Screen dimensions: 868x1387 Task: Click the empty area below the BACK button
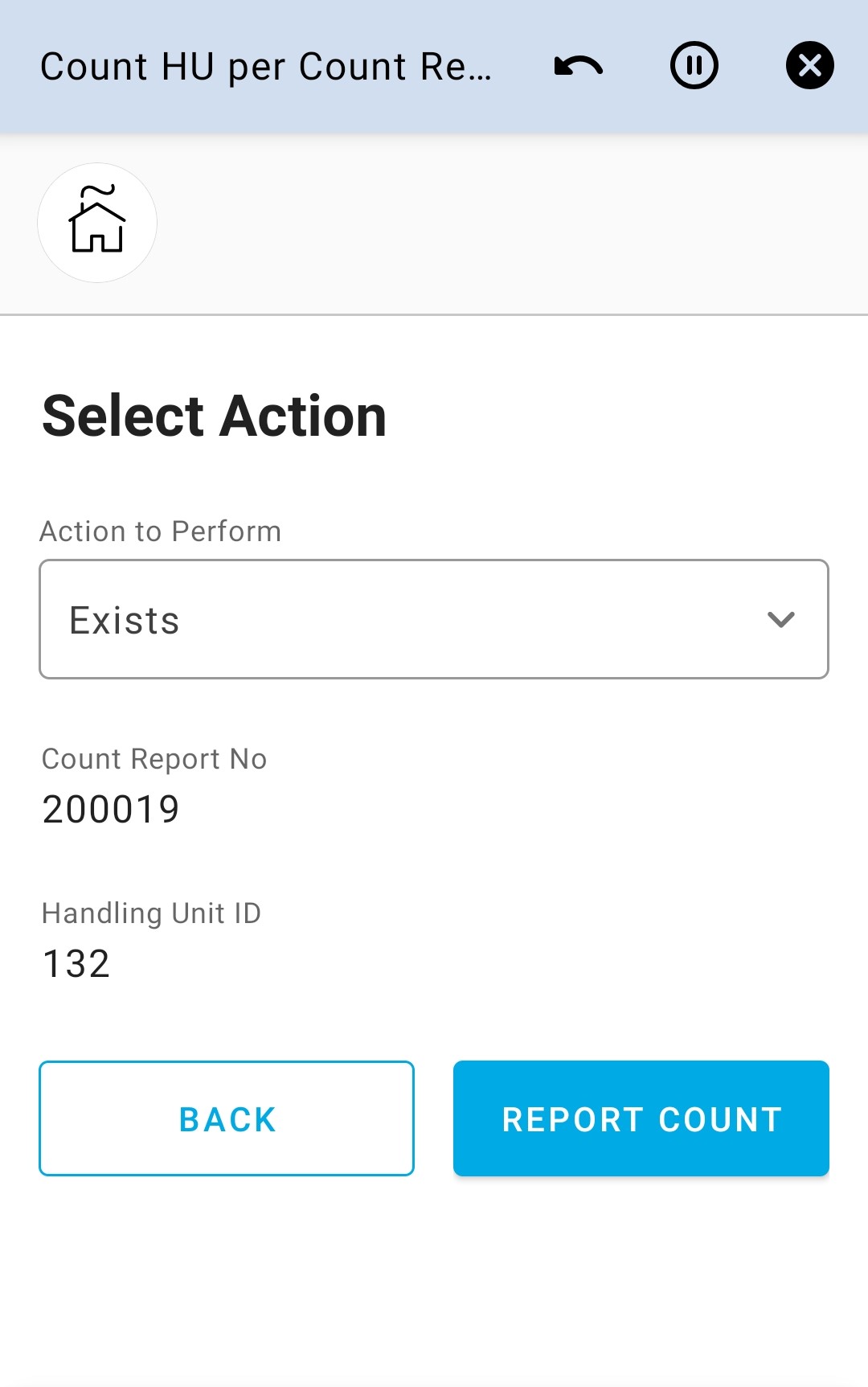point(227,1278)
